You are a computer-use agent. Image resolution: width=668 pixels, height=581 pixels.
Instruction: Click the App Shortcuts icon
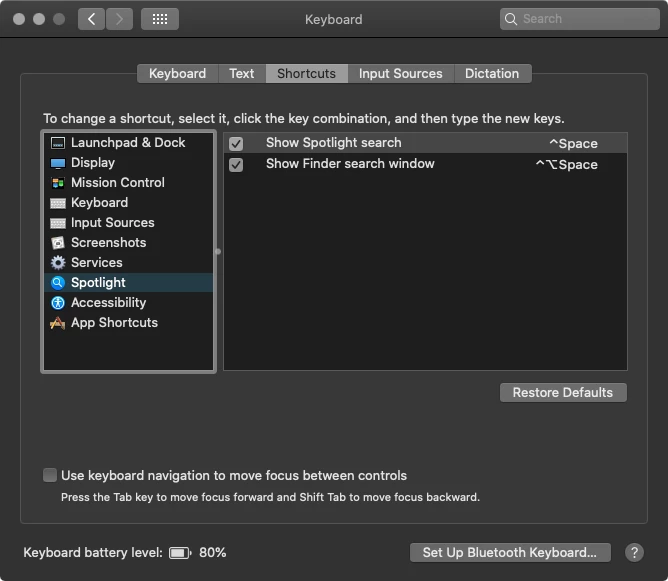click(x=58, y=323)
